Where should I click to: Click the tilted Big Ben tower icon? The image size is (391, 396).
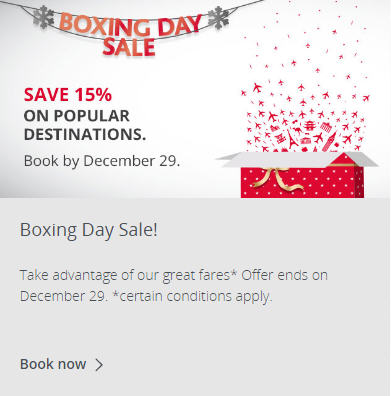329,141
